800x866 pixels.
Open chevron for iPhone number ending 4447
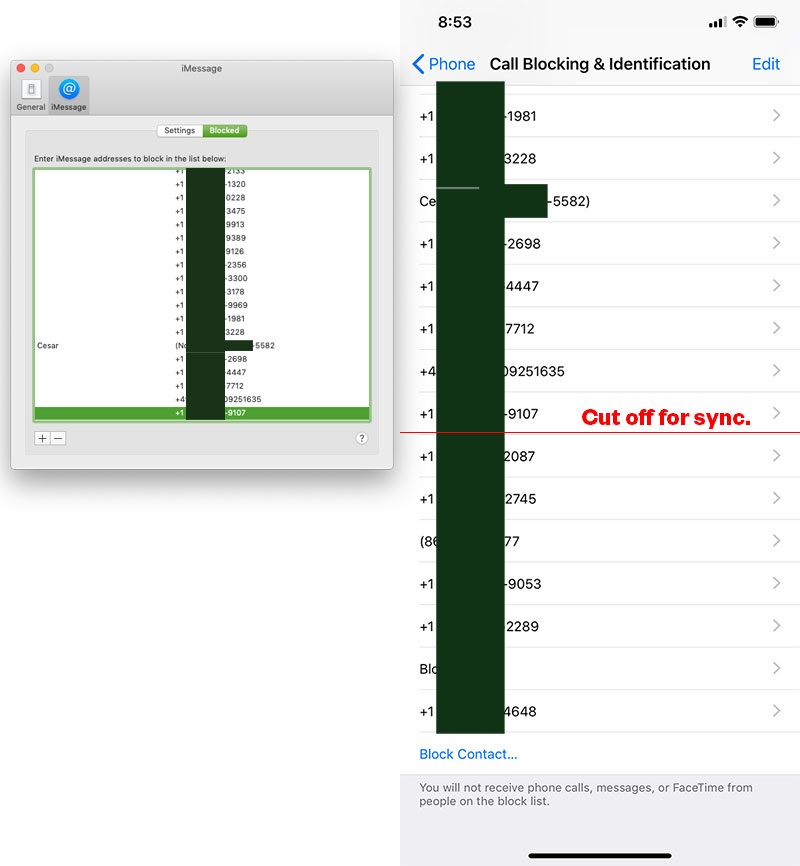coord(776,286)
